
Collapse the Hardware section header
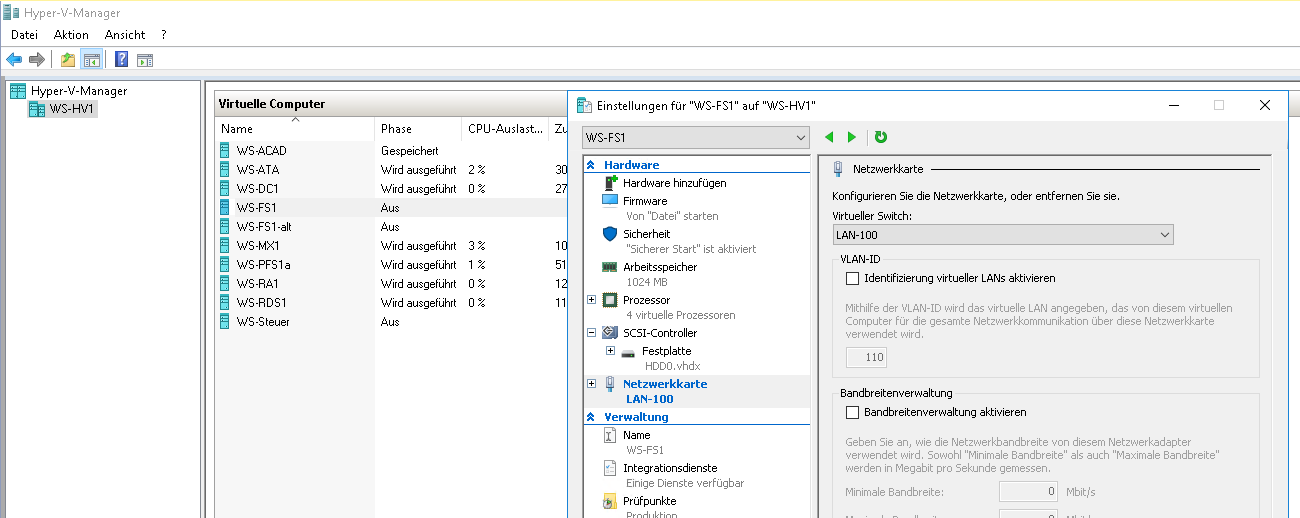[x=591, y=165]
